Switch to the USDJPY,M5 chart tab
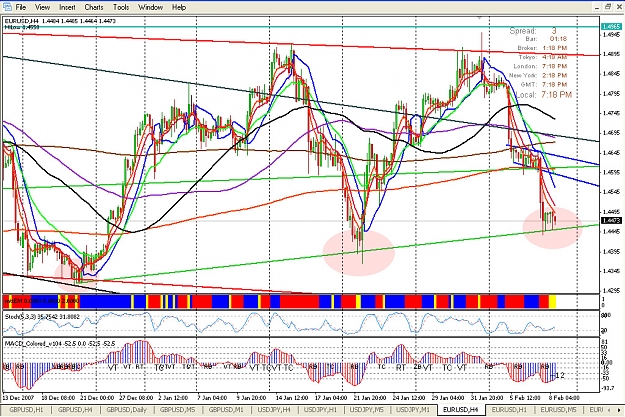Screen dimensions: 625x417 click(367, 409)
